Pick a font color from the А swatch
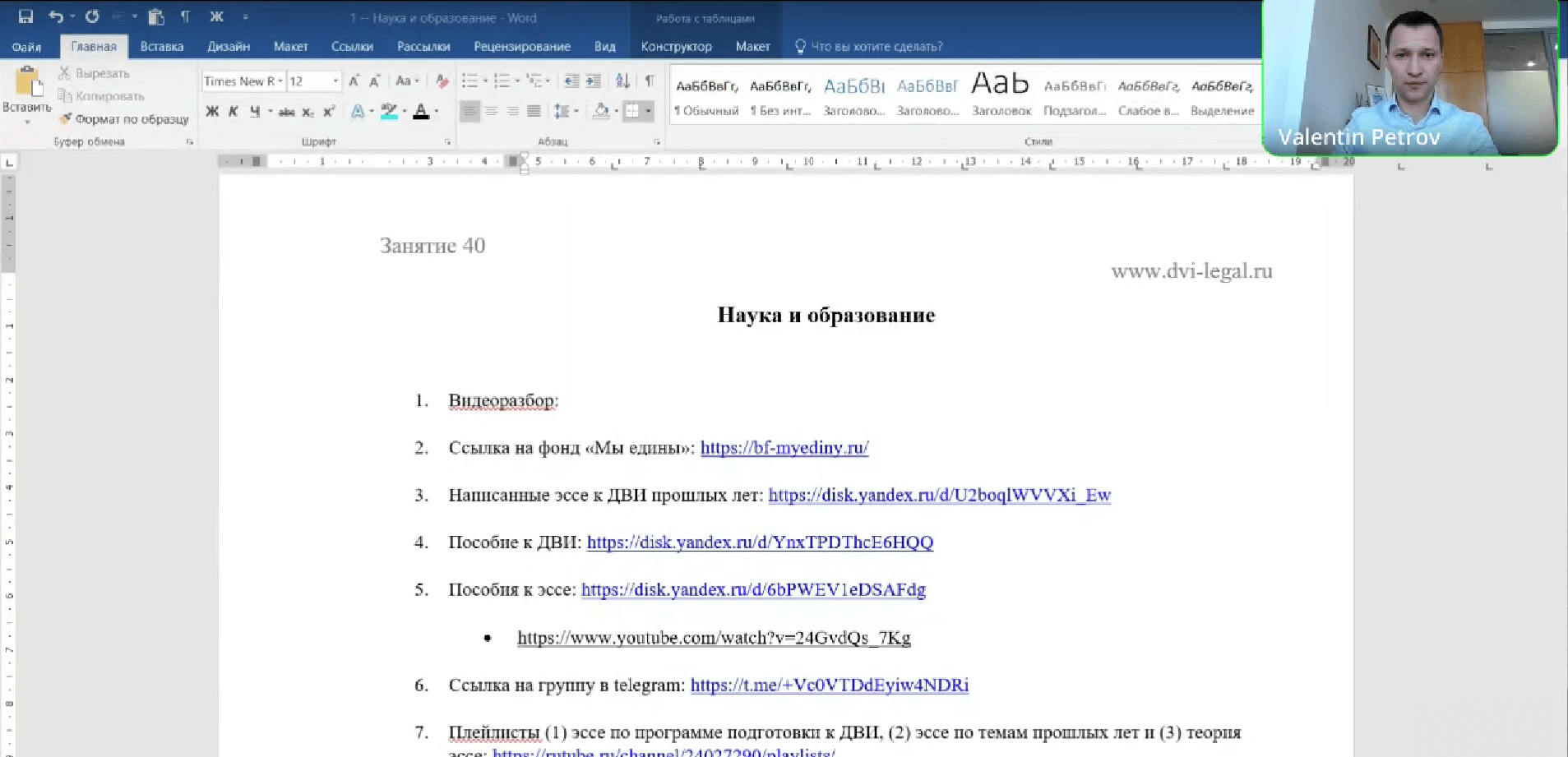Screen dimensions: 1568x757 [422, 111]
